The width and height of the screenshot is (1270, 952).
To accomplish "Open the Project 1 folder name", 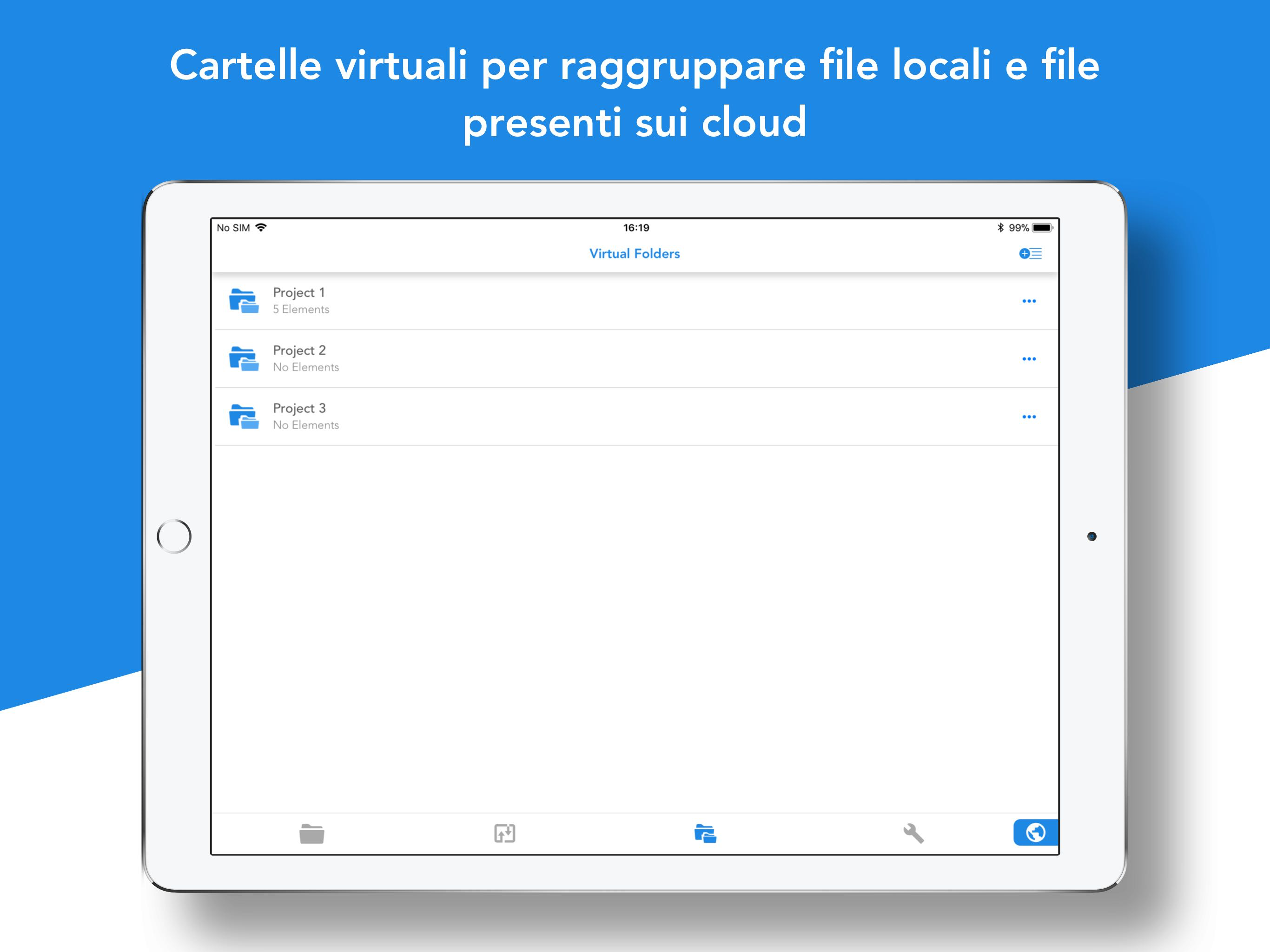I will point(298,293).
